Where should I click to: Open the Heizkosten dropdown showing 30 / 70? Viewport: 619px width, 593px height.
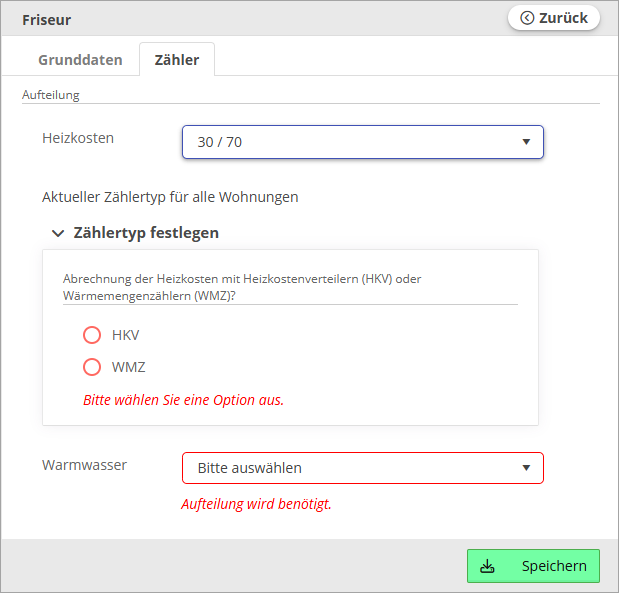350,142
